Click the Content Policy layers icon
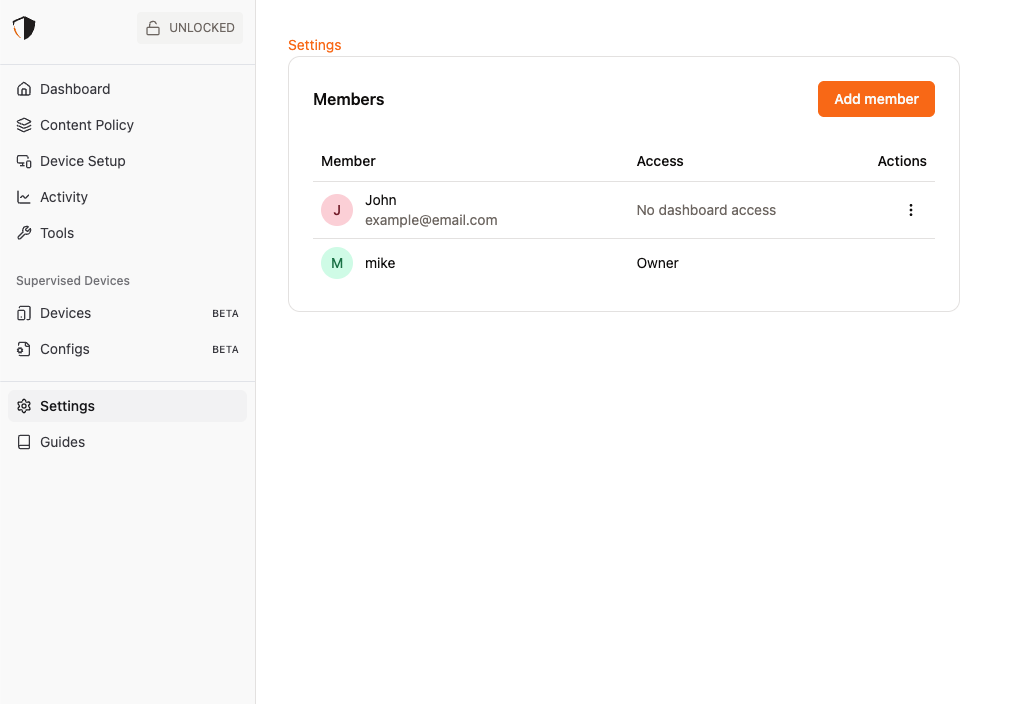 (24, 125)
